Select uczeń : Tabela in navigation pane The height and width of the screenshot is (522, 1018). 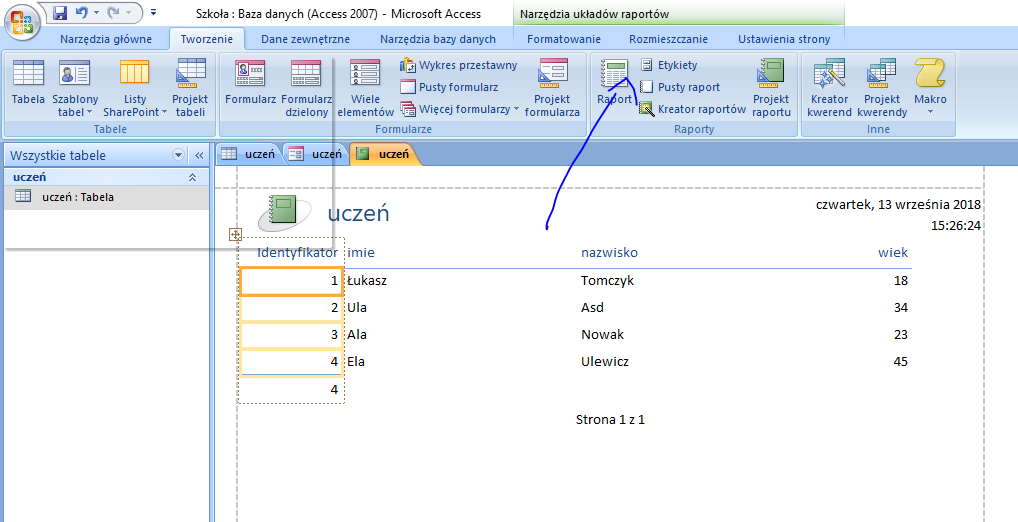(78, 197)
